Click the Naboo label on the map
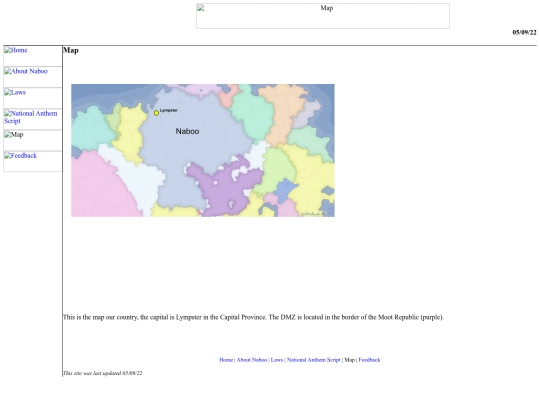The height and width of the screenshot is (405, 540). pyautogui.click(x=187, y=131)
